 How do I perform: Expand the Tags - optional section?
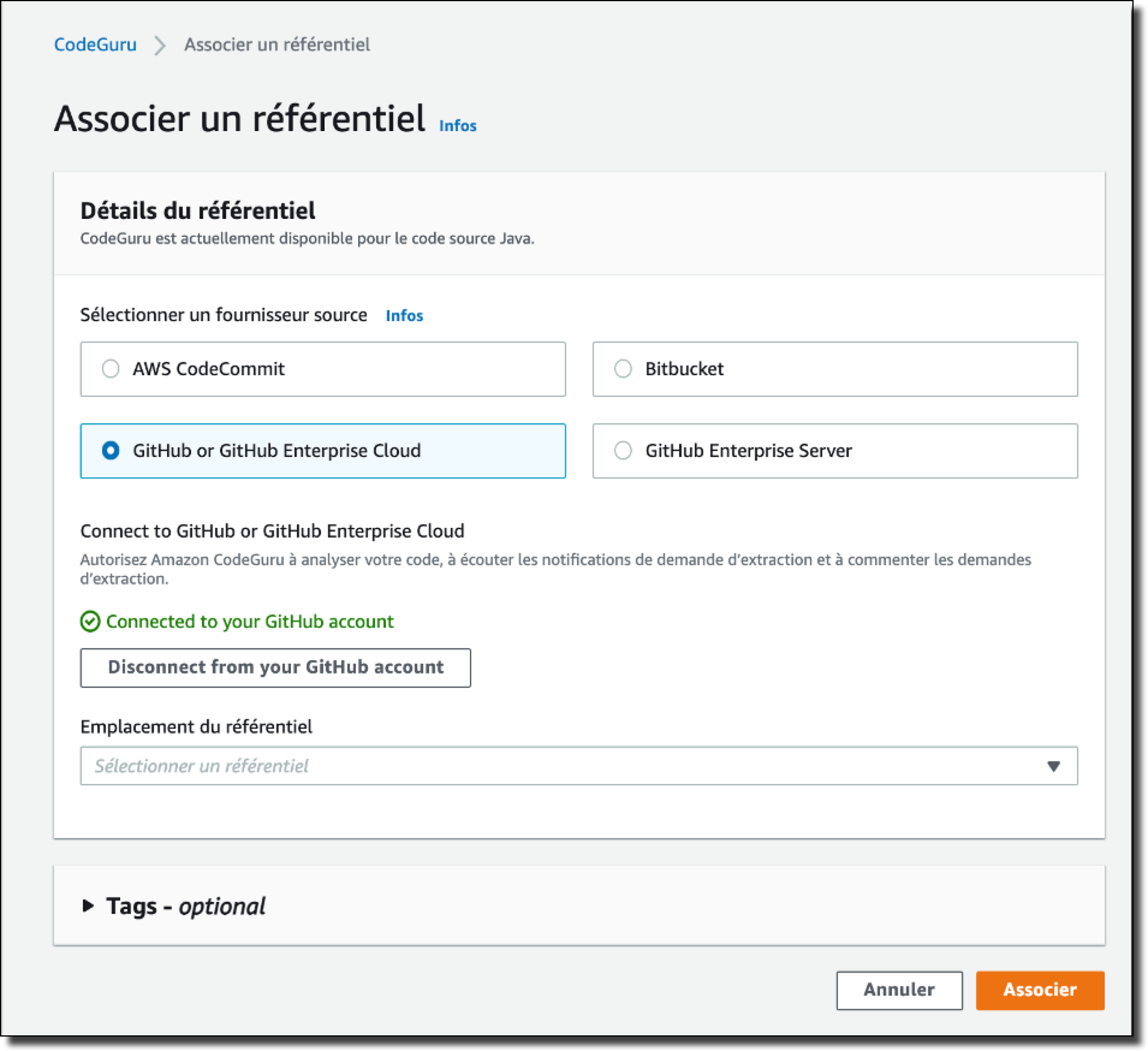pos(186,906)
